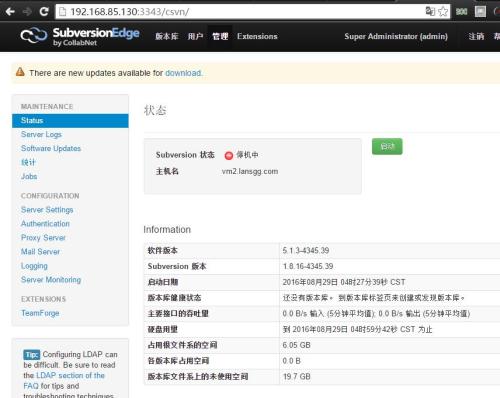Open Server Monitoring configuration
This screenshot has width=500, height=398.
(51, 280)
